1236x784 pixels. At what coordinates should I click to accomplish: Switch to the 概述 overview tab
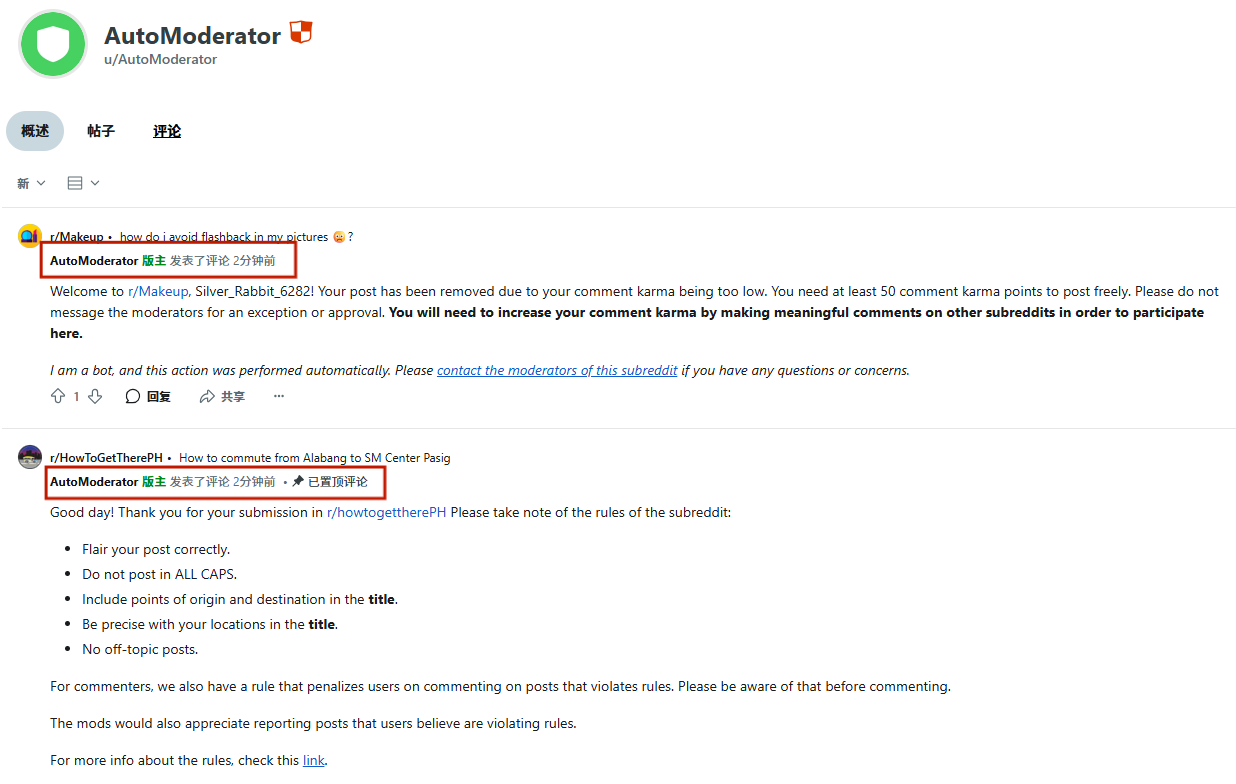coord(35,131)
